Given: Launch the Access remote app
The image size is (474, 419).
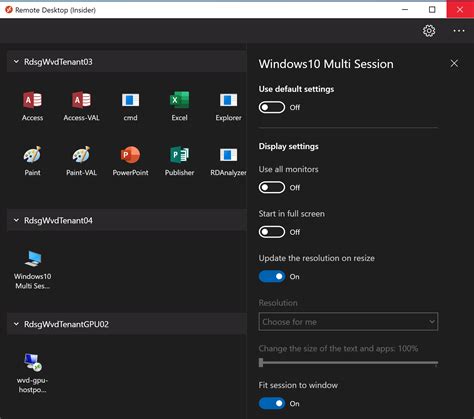Looking at the screenshot, I should [x=32, y=106].
